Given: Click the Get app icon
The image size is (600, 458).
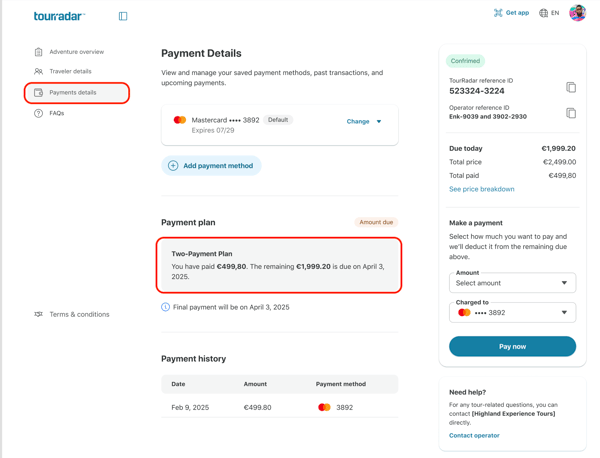Looking at the screenshot, I should click(x=498, y=13).
